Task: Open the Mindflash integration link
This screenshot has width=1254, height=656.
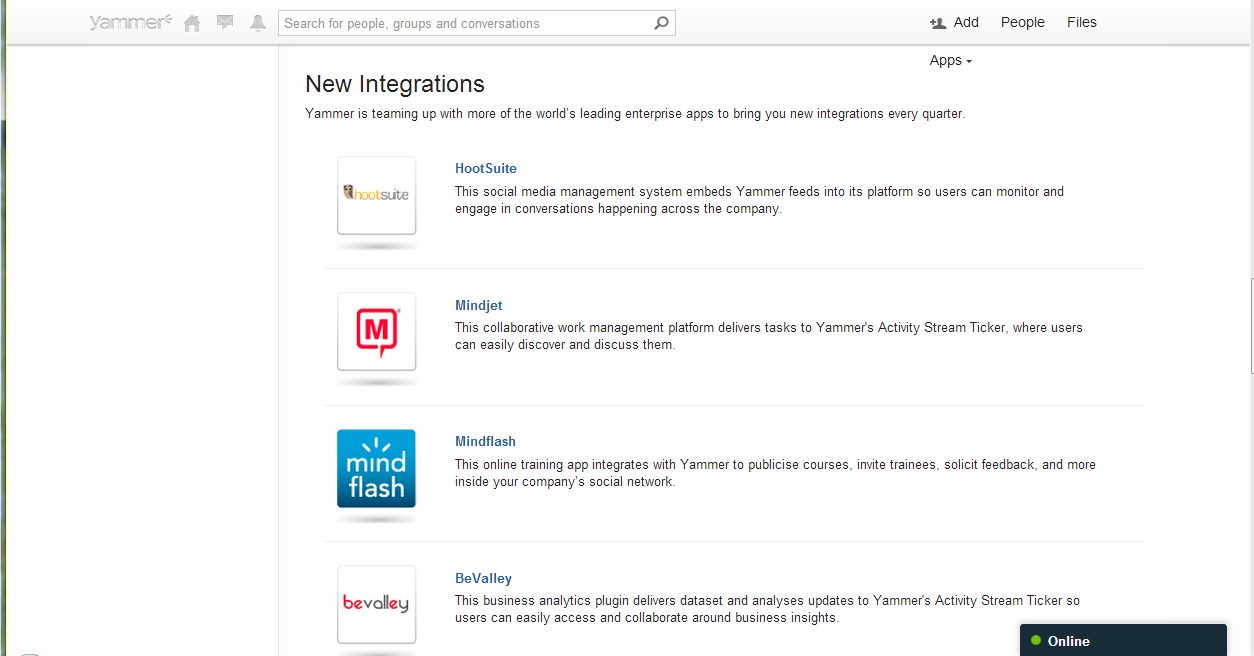Action: (485, 441)
